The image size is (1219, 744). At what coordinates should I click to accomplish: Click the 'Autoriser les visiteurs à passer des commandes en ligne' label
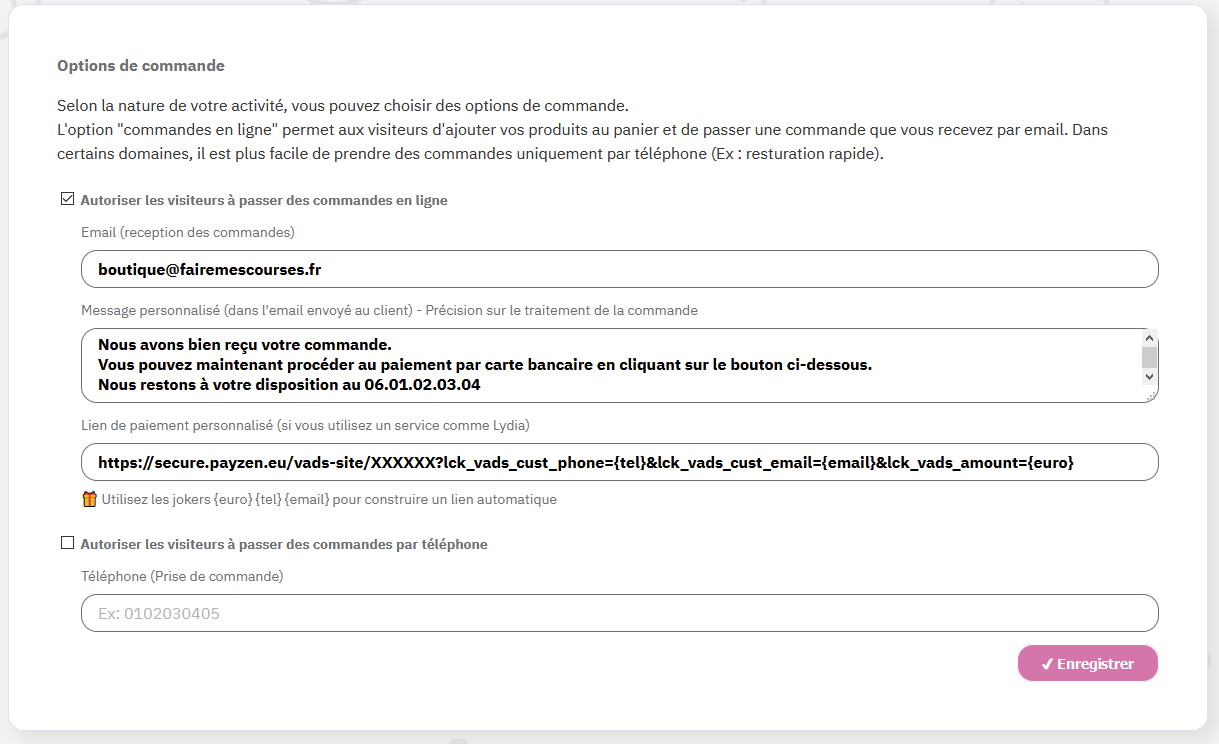click(x=264, y=200)
